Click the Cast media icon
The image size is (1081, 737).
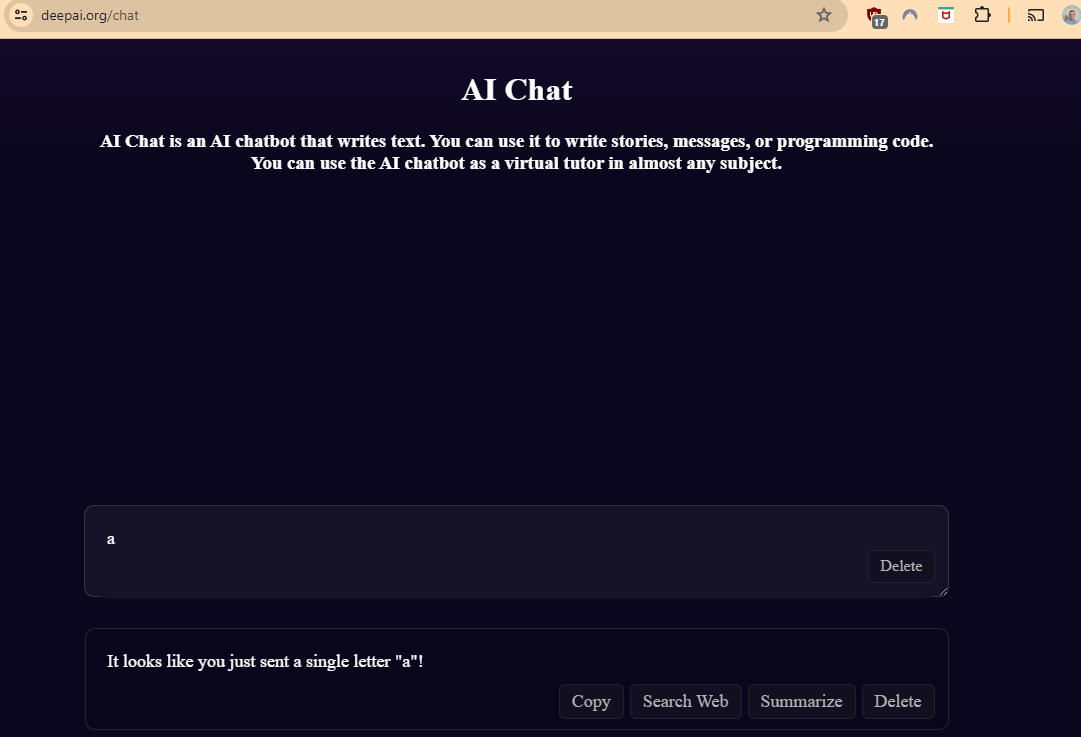click(1036, 15)
